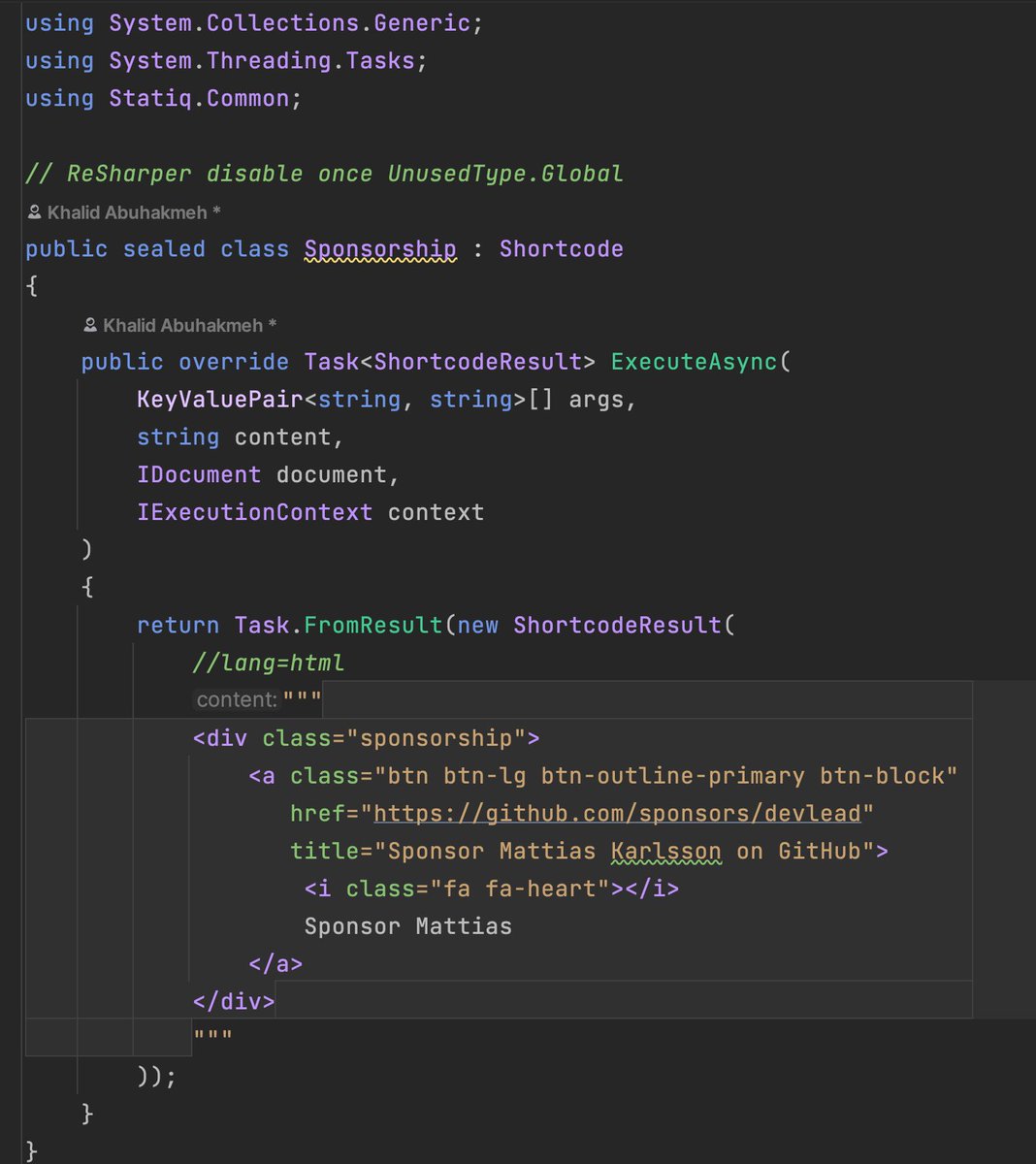Click IDocument document parameter

268,474
